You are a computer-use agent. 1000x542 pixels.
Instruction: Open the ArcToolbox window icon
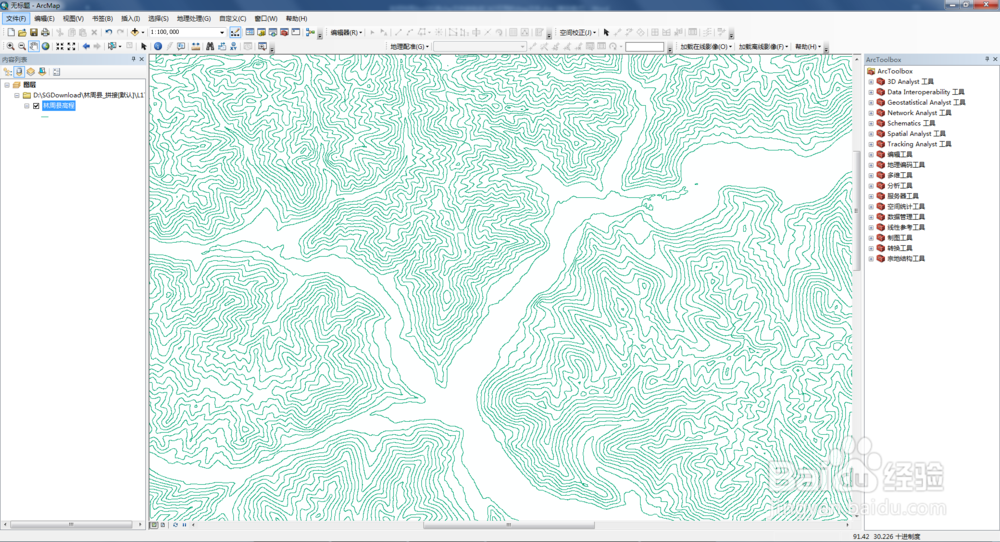284,32
